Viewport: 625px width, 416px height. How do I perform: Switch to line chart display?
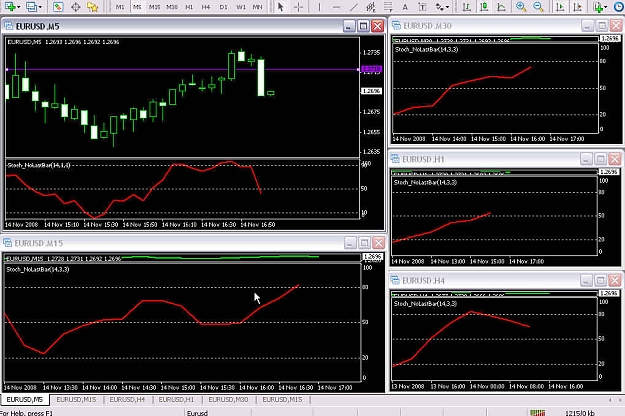tap(501, 7)
